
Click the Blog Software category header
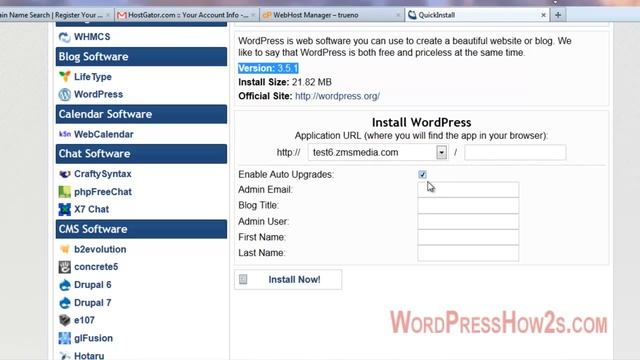[x=141, y=57]
